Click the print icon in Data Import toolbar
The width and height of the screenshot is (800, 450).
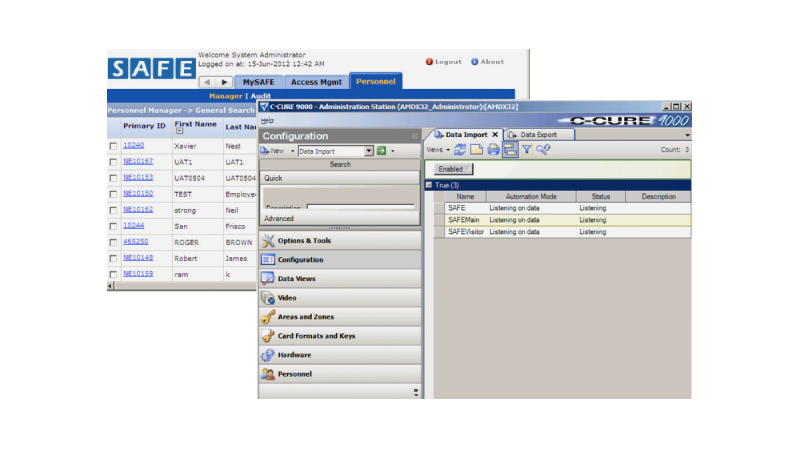[x=493, y=150]
